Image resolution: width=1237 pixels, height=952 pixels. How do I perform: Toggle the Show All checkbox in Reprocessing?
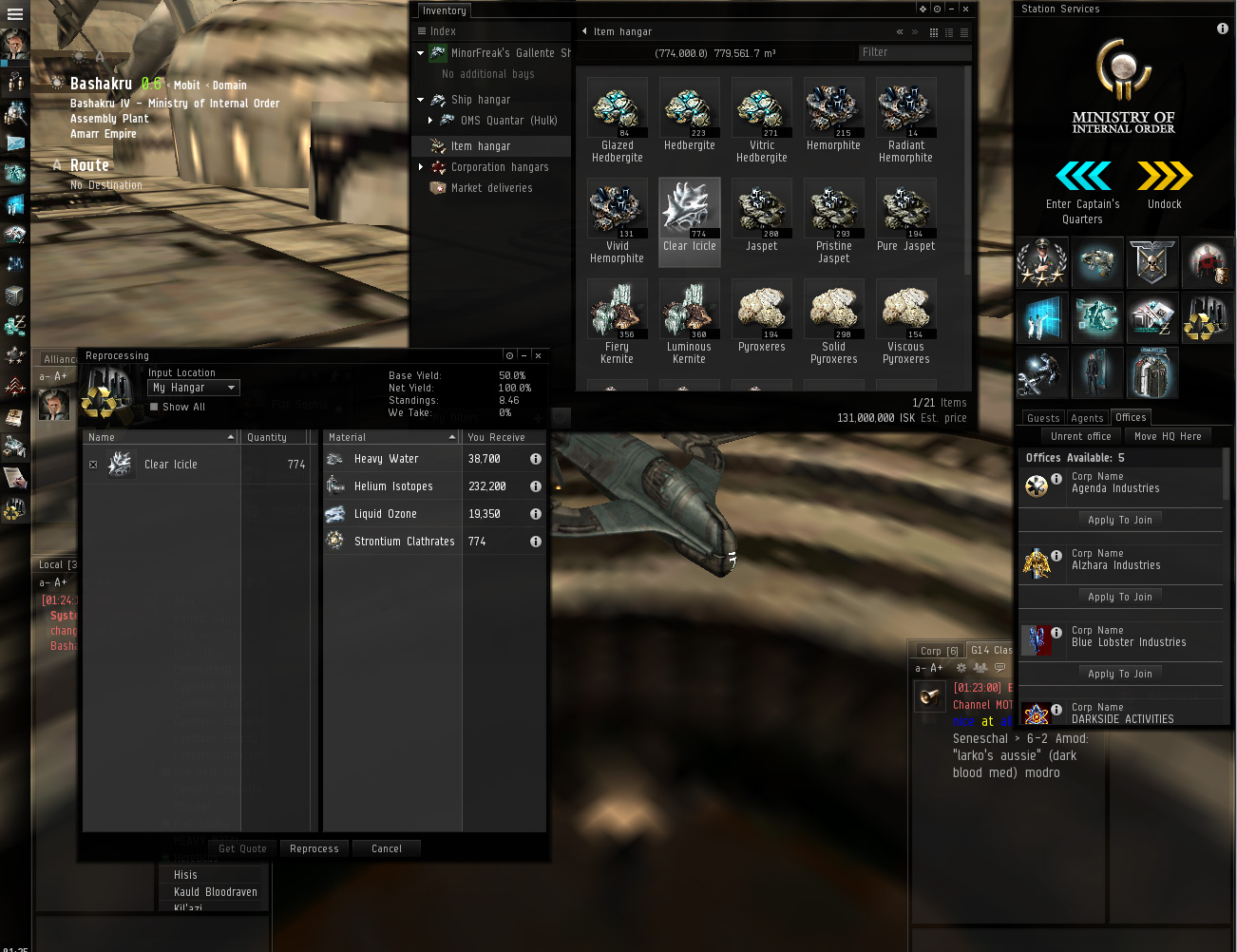pyautogui.click(x=154, y=407)
